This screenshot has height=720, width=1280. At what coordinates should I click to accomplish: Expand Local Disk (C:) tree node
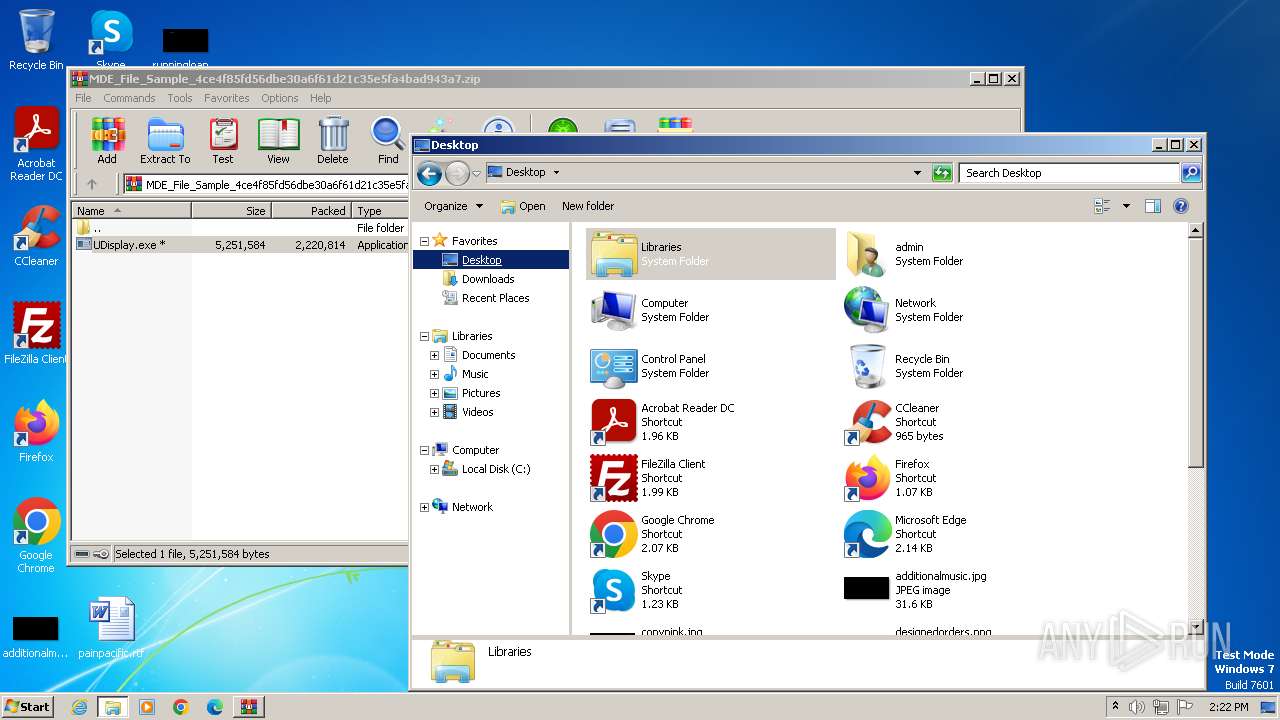click(x=435, y=469)
